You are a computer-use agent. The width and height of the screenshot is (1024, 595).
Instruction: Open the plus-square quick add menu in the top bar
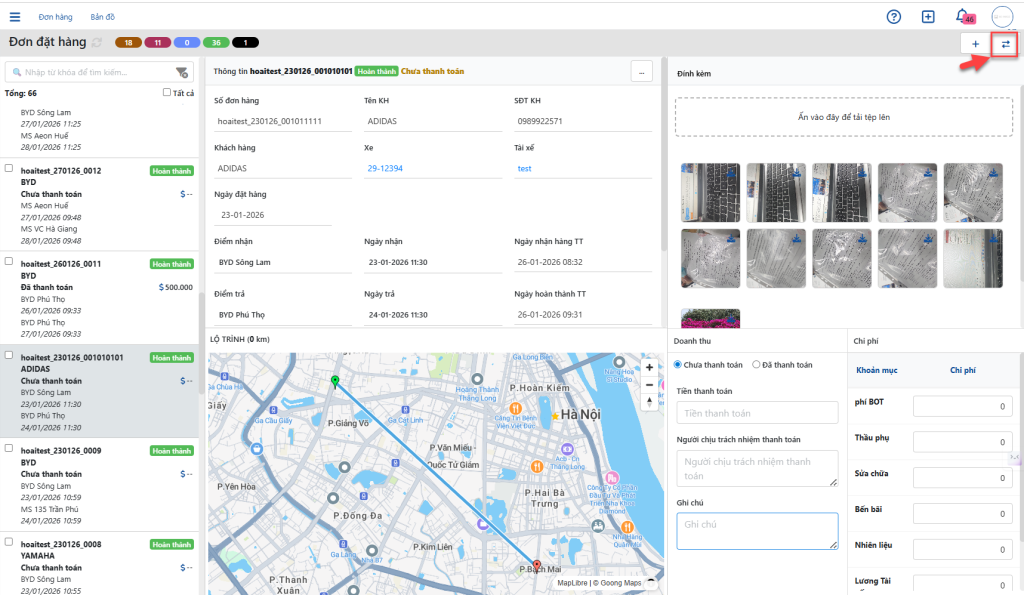928,17
